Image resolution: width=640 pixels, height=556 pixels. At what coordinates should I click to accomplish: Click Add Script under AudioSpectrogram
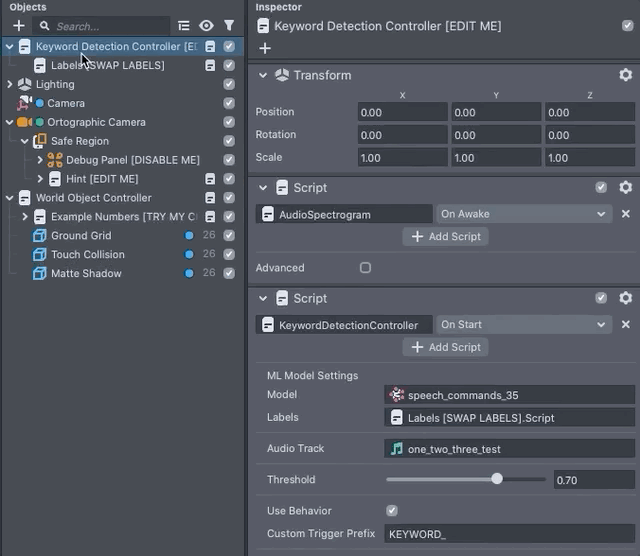[x=446, y=237]
